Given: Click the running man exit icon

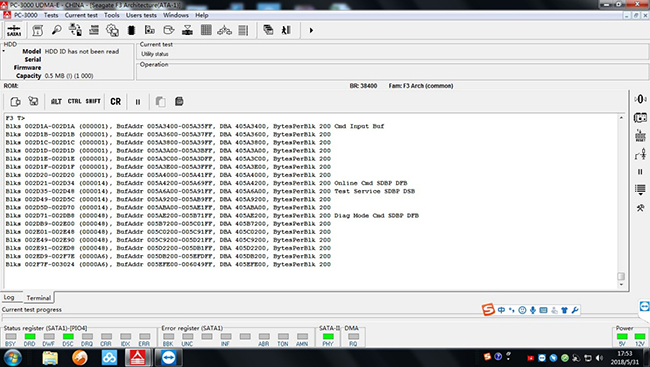Looking at the screenshot, I should click(x=286, y=30).
